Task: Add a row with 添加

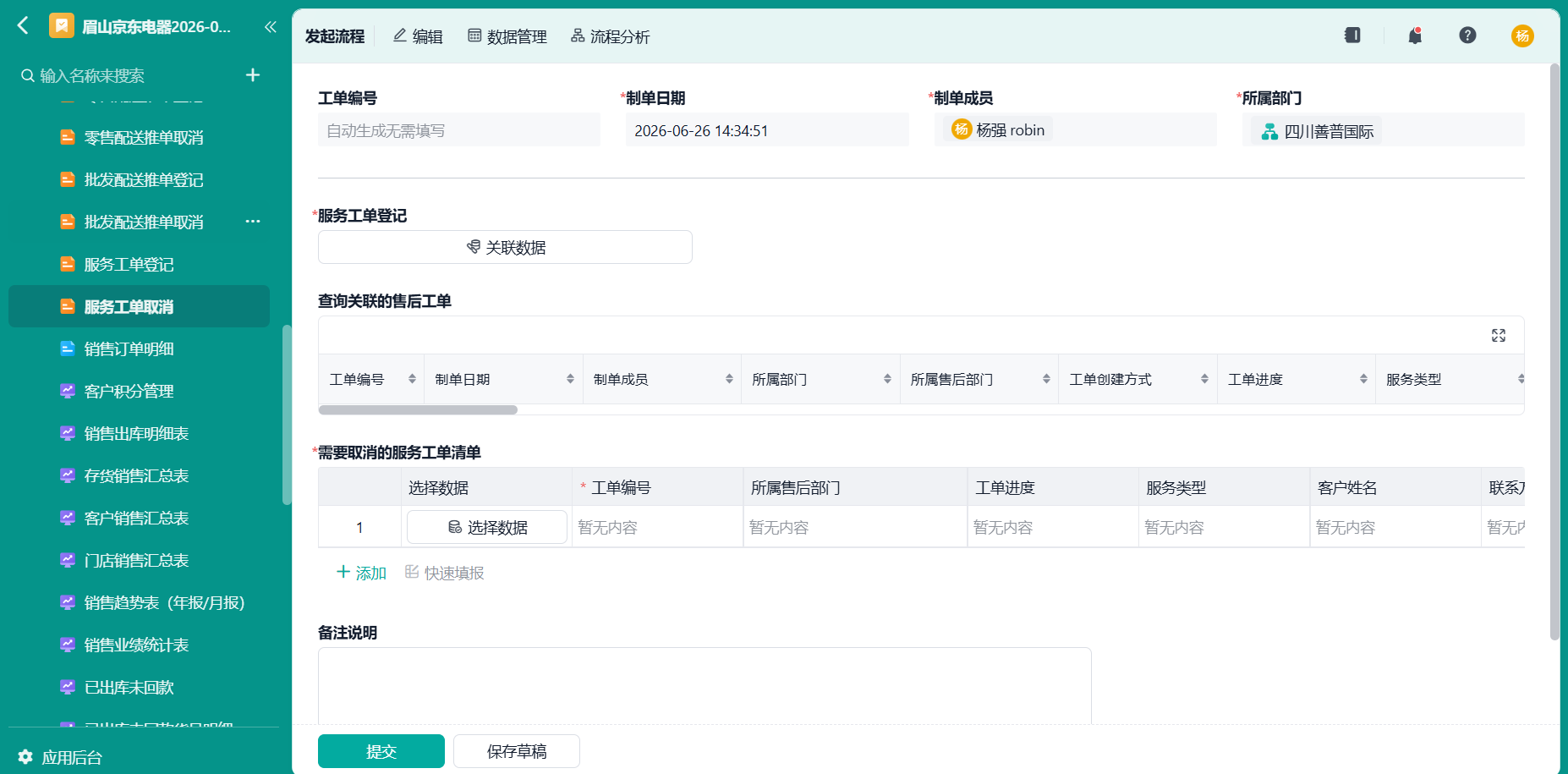Action: click(x=361, y=573)
